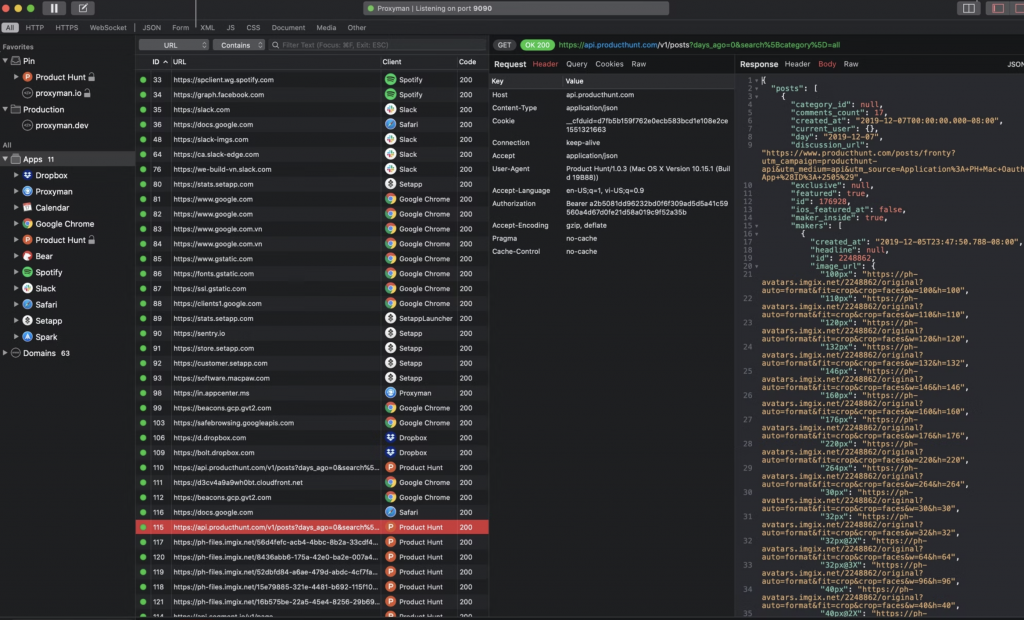
Task: Click the GET method badge
Action: [x=504, y=45]
